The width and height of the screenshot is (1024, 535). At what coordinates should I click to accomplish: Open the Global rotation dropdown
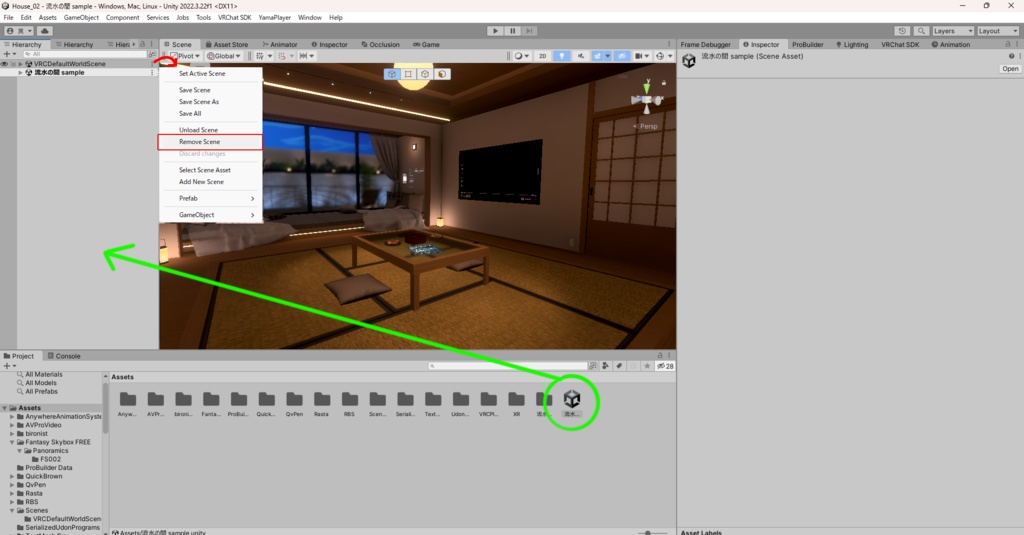(x=223, y=56)
